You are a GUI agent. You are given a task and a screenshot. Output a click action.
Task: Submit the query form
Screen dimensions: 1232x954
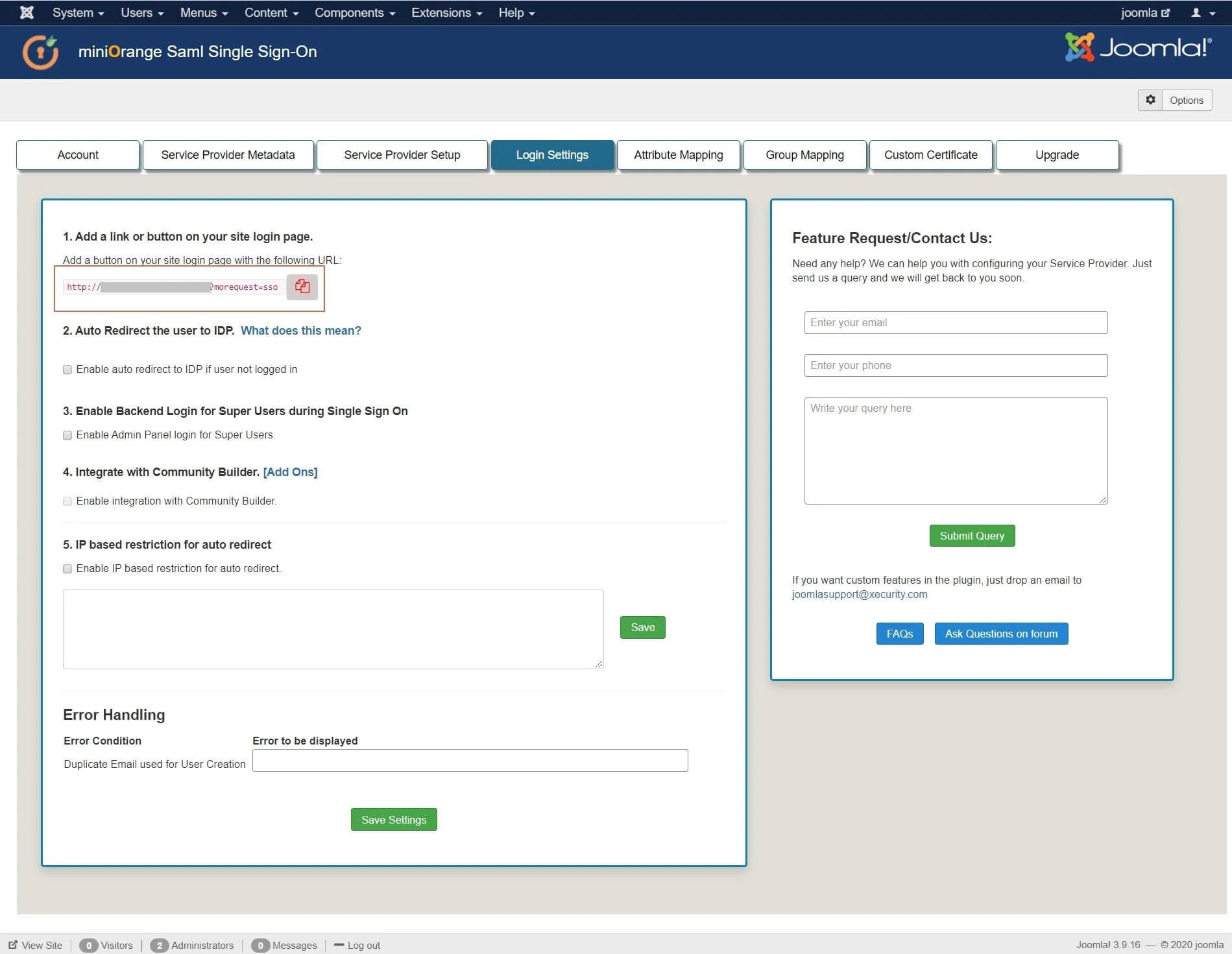(x=972, y=536)
